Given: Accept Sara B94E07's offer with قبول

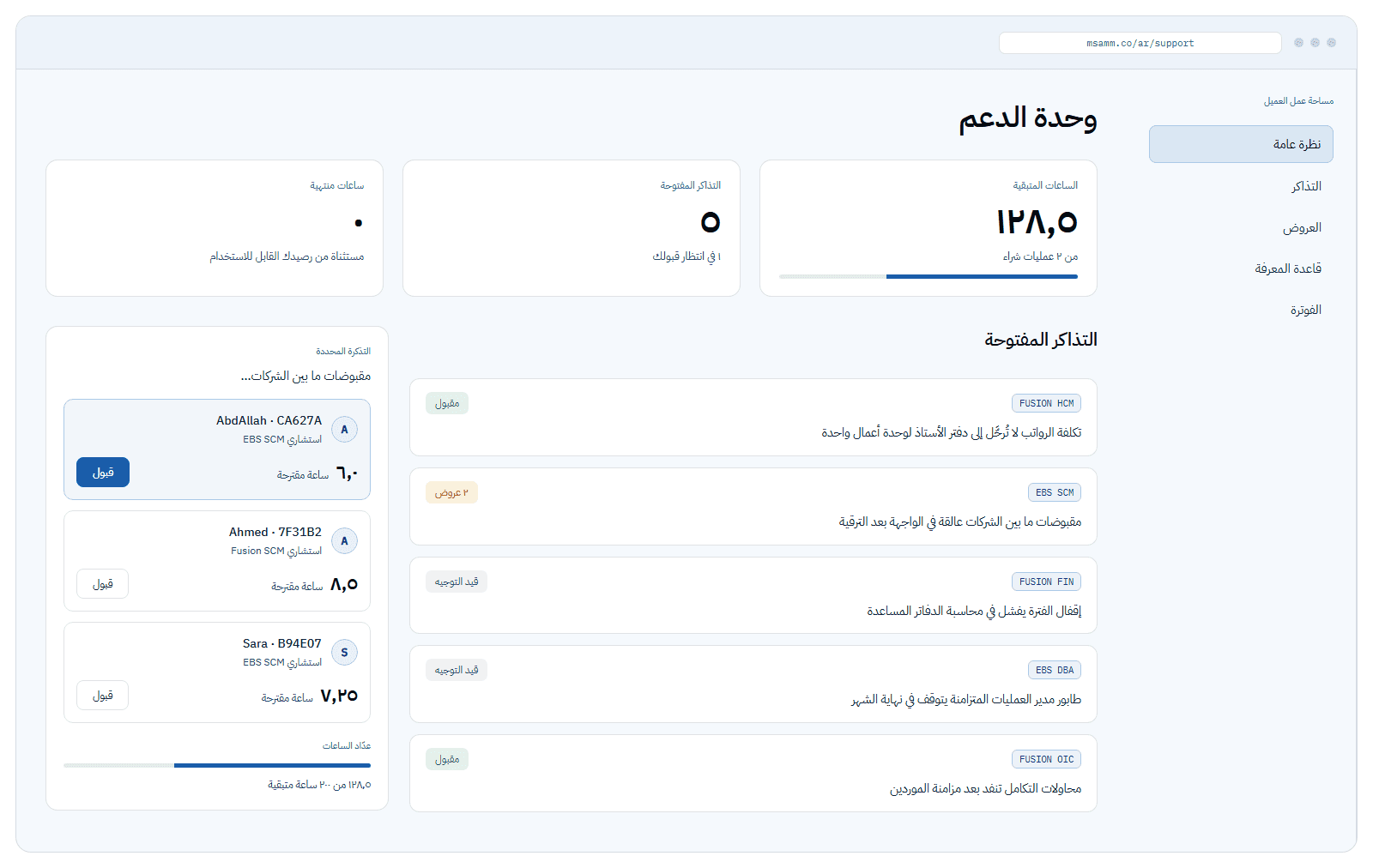Looking at the screenshot, I should 103,696.
